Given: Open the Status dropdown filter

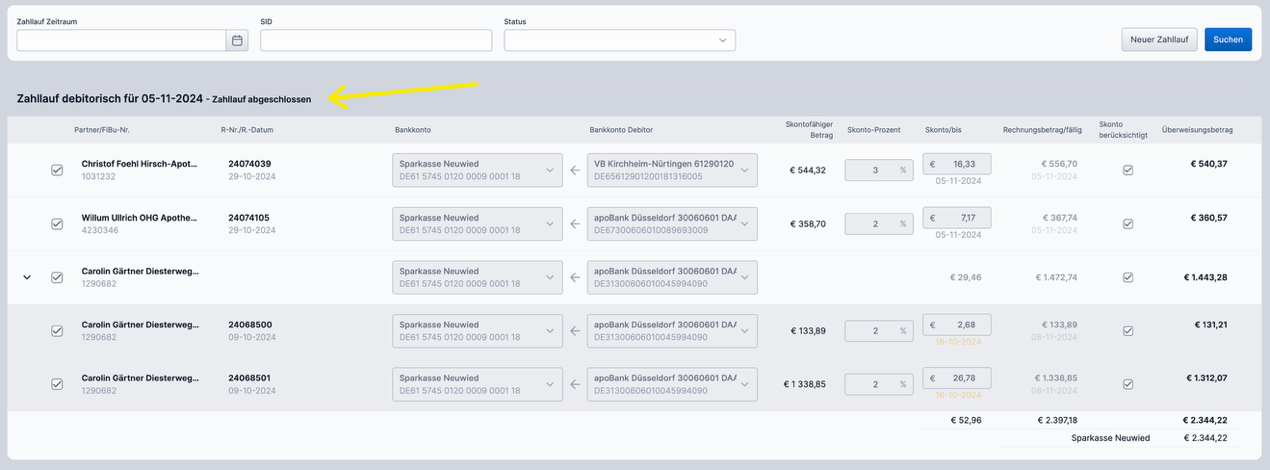Looking at the screenshot, I should click(619, 40).
